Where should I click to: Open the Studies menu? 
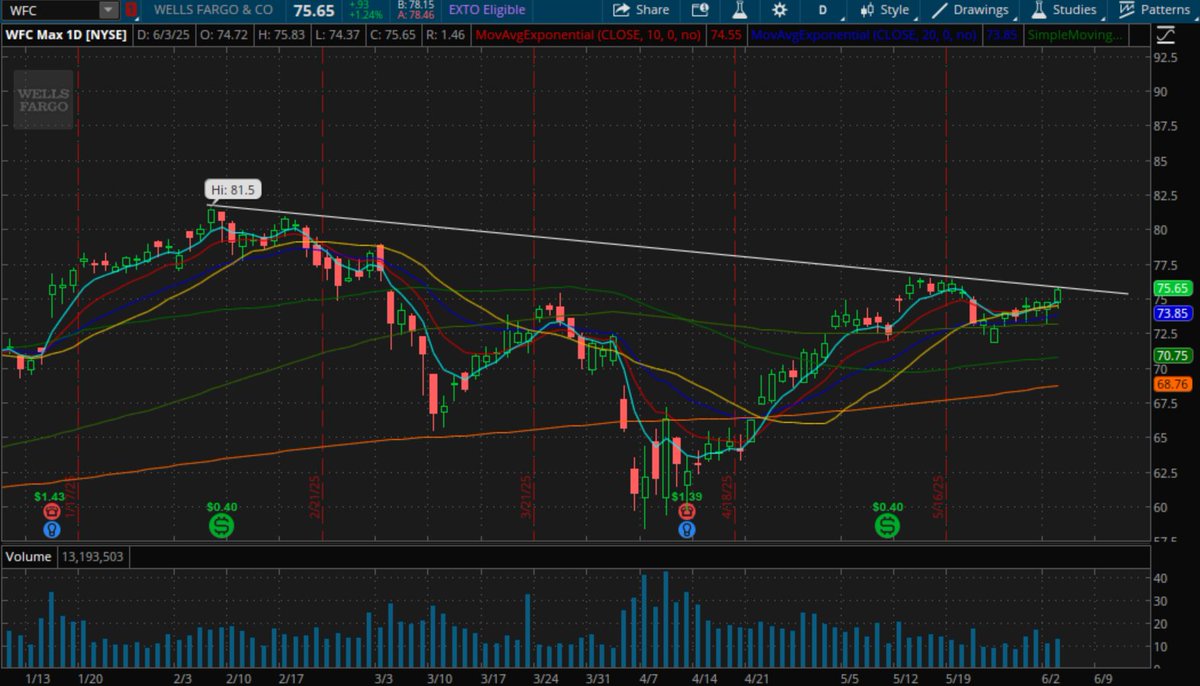[x=1064, y=10]
